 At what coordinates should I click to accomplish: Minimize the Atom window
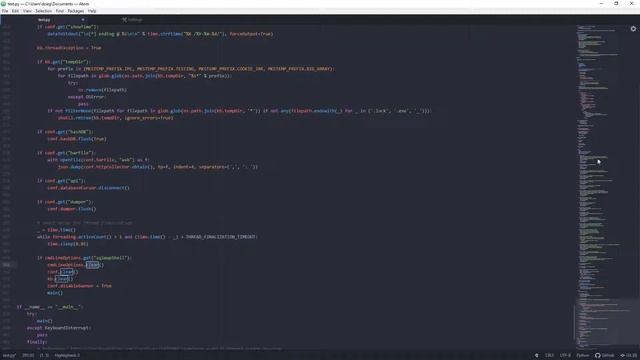(601, 4)
